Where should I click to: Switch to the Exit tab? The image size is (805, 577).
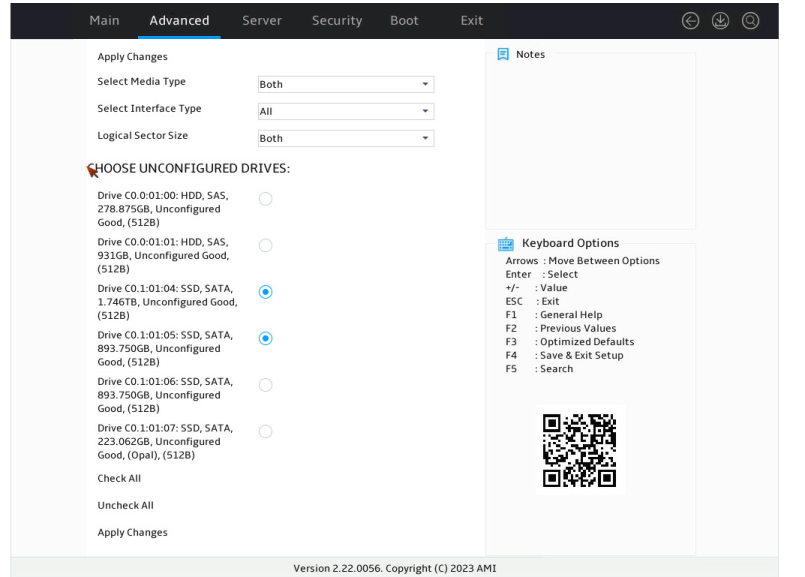tap(471, 21)
